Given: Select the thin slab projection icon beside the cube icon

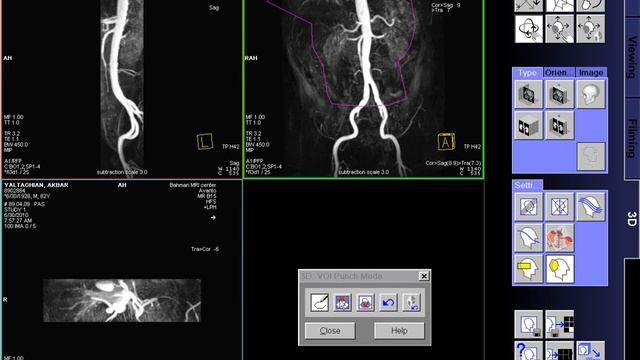Looking at the screenshot, I should point(560,125).
